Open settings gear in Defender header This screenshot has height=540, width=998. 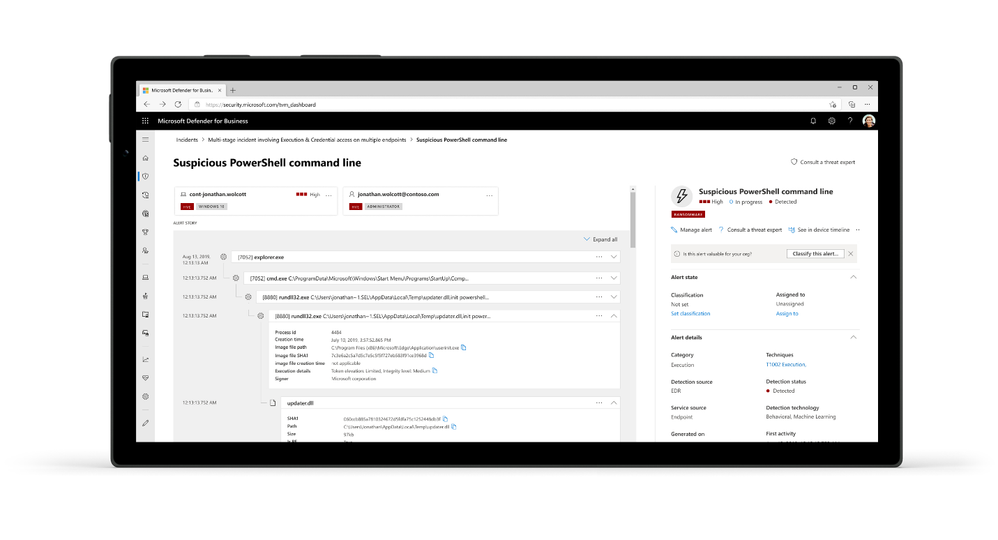[831, 121]
